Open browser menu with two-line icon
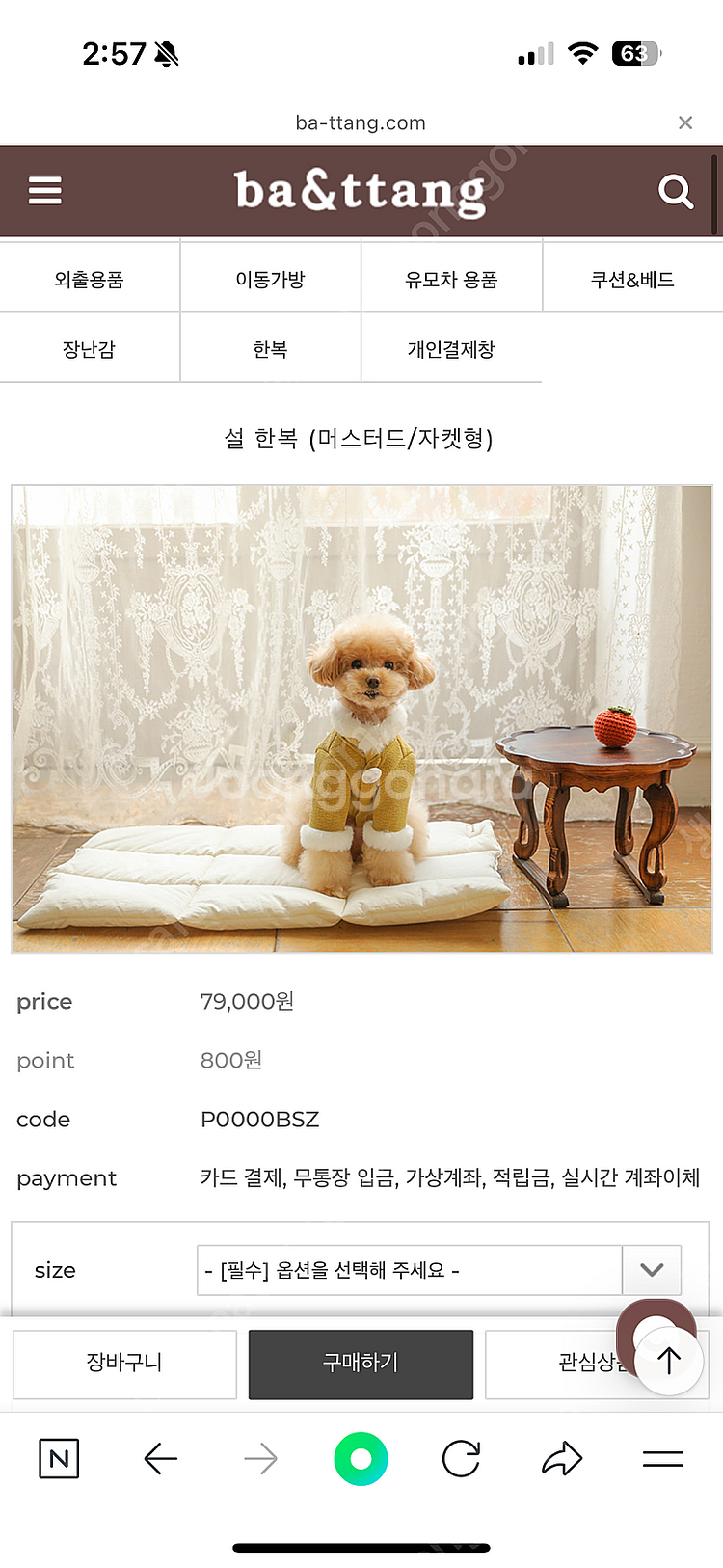This screenshot has height=1568, width=723. coord(663,1459)
